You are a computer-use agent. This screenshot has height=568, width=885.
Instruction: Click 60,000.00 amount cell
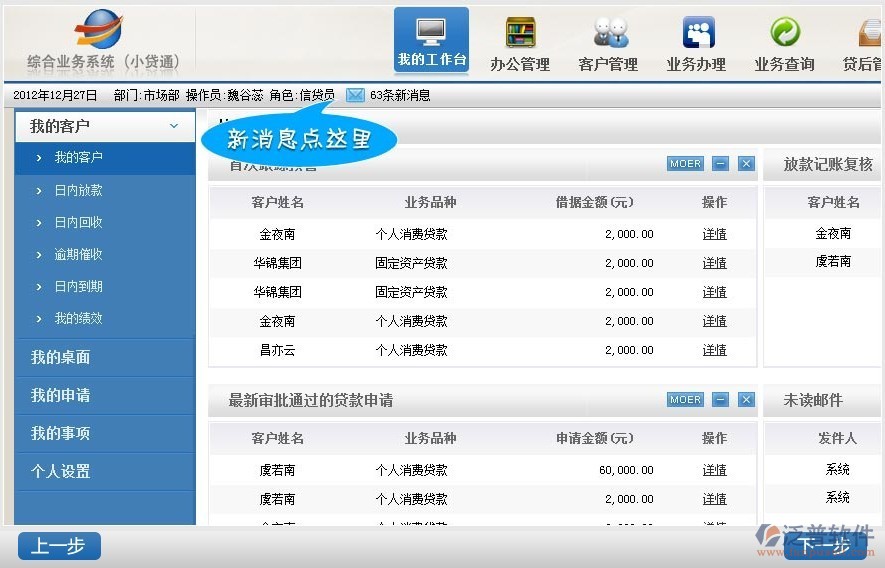626,470
